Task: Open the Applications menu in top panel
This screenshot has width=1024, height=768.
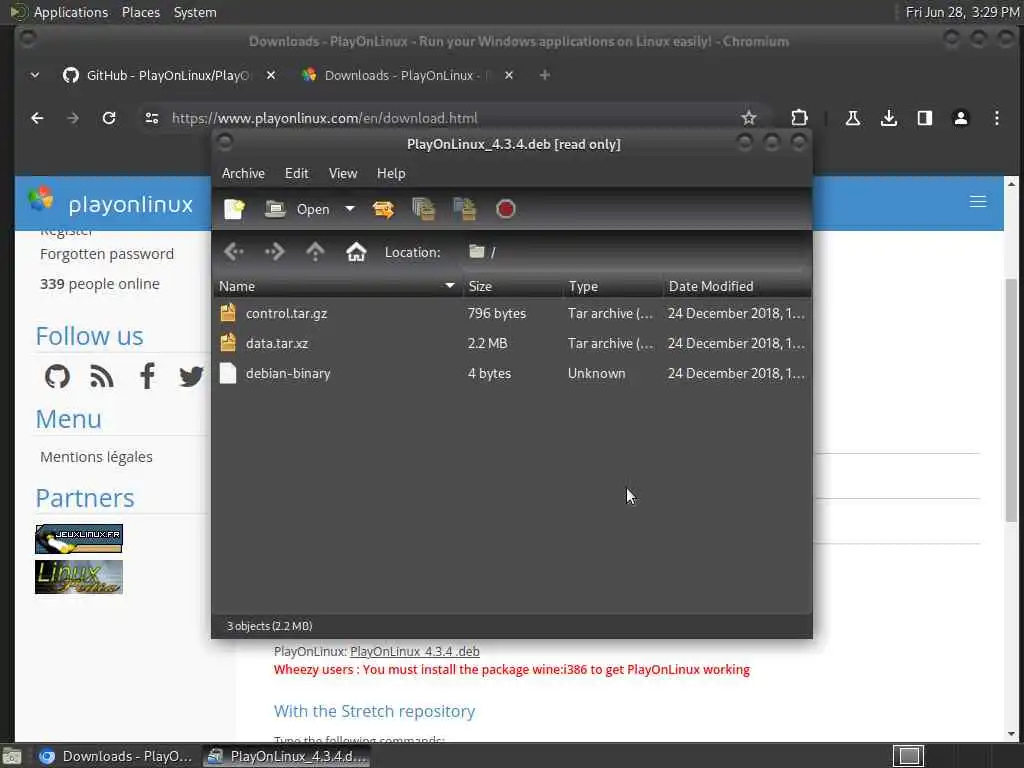Action: click(x=71, y=12)
